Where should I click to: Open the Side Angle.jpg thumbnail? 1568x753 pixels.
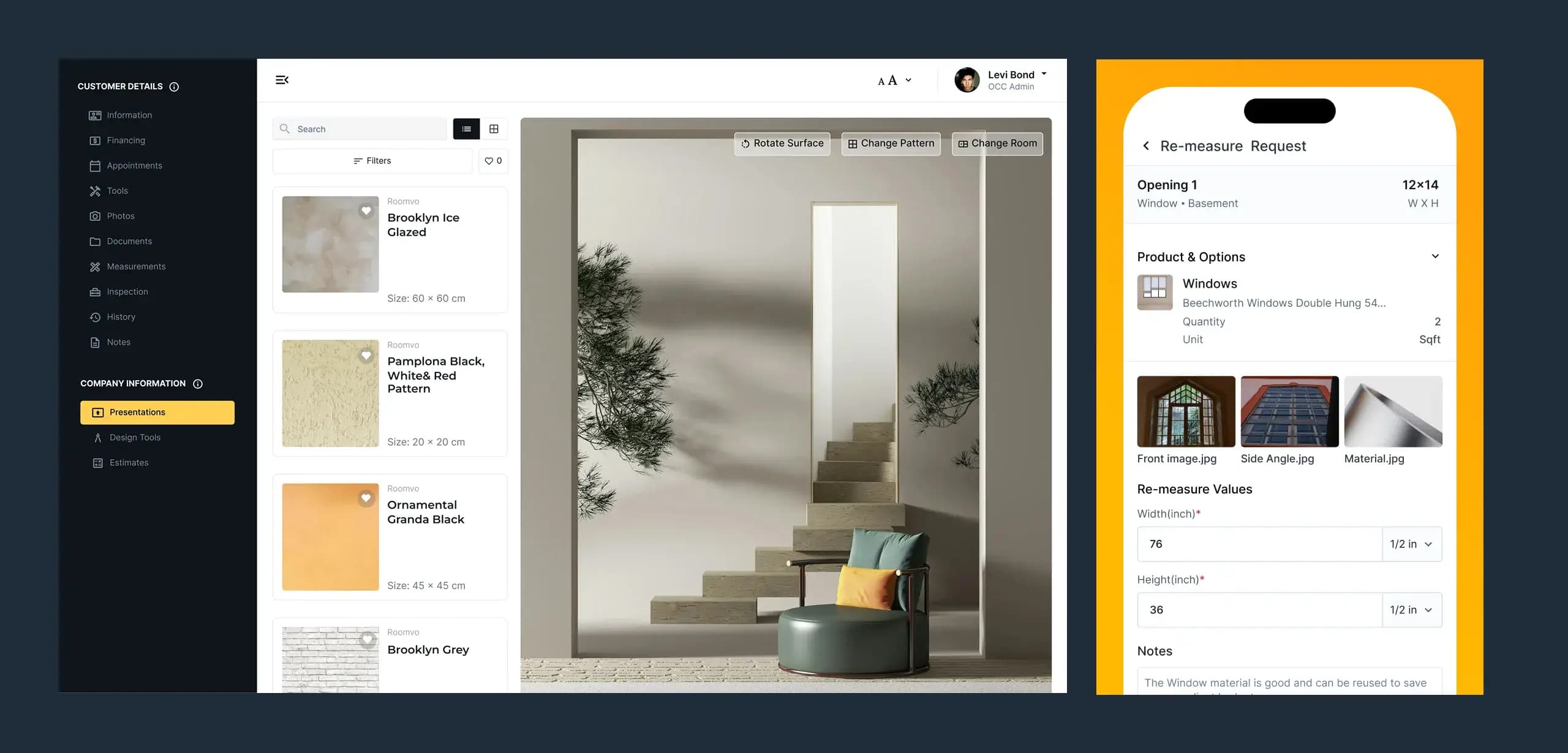(1289, 411)
